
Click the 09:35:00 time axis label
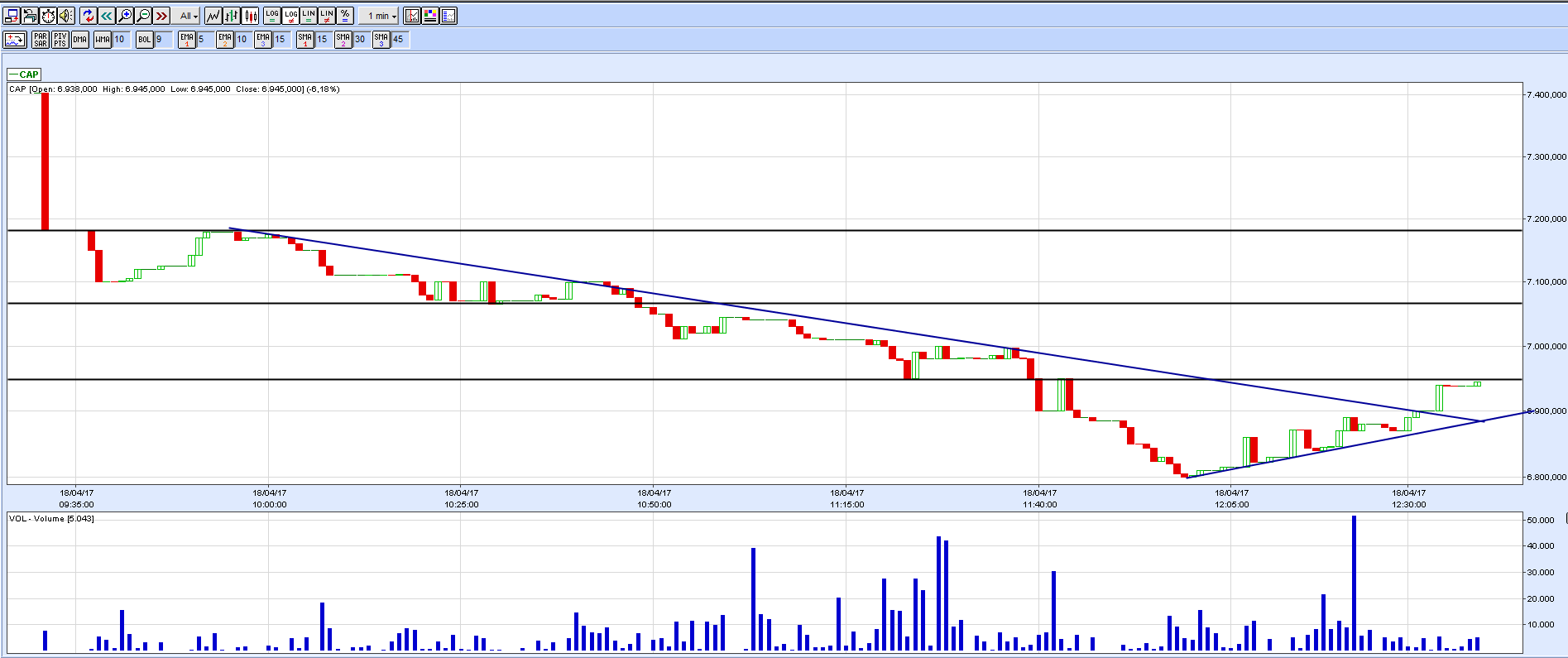76,504
